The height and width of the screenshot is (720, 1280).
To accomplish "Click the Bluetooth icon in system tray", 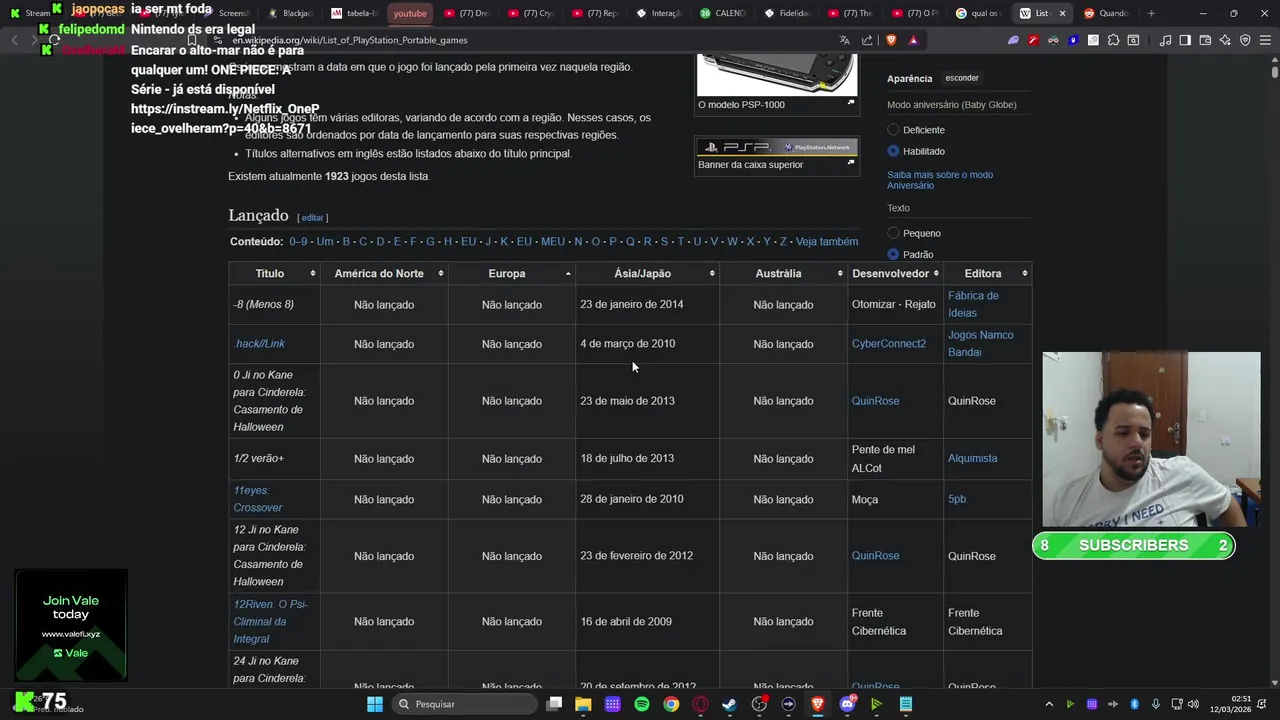I will pos(1134,704).
